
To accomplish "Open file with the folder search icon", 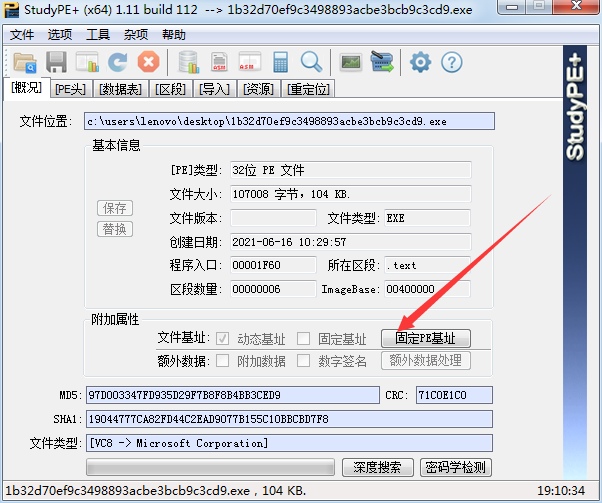I will click(x=25, y=62).
